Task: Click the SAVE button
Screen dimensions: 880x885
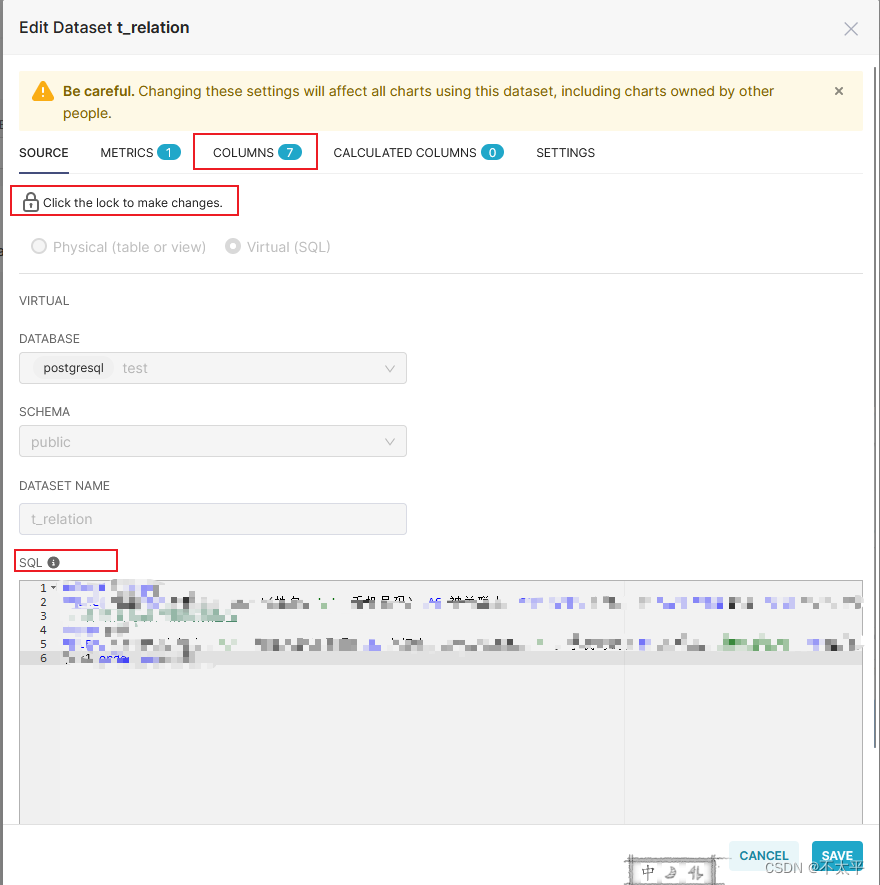Action: point(837,855)
